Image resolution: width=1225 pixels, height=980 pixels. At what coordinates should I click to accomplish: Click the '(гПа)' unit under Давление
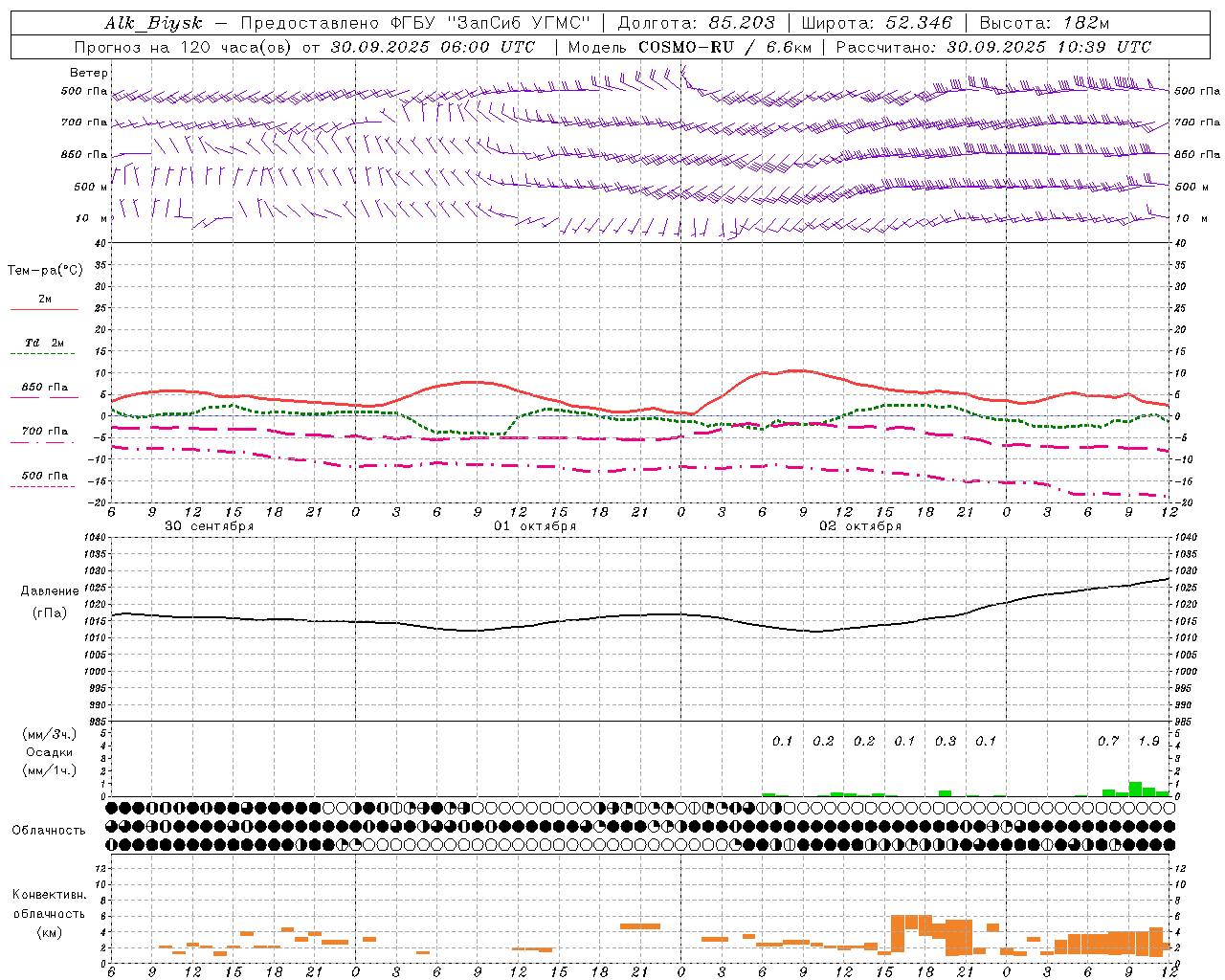click(x=50, y=612)
